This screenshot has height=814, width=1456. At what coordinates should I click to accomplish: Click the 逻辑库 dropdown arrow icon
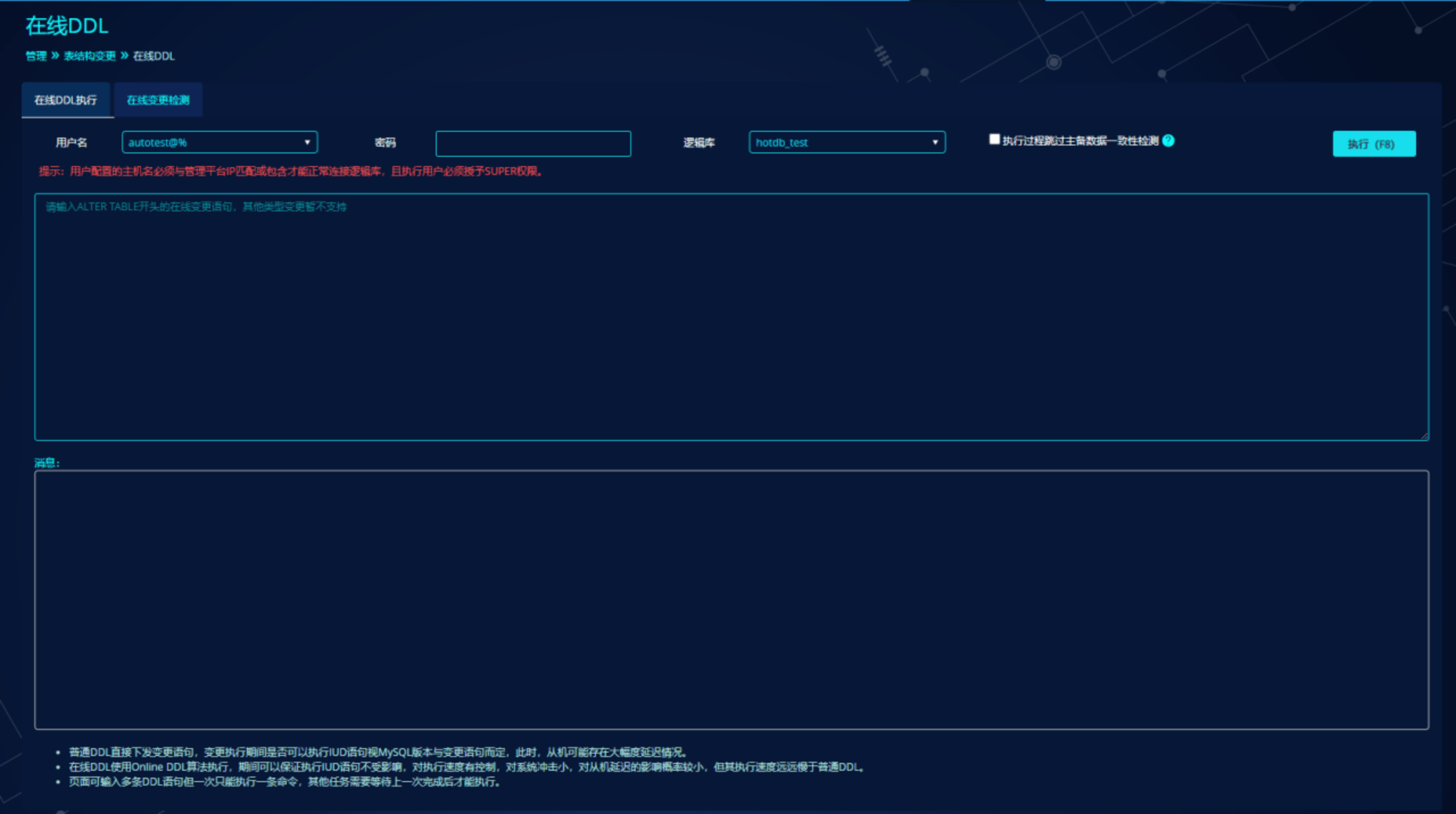pyautogui.click(x=935, y=142)
